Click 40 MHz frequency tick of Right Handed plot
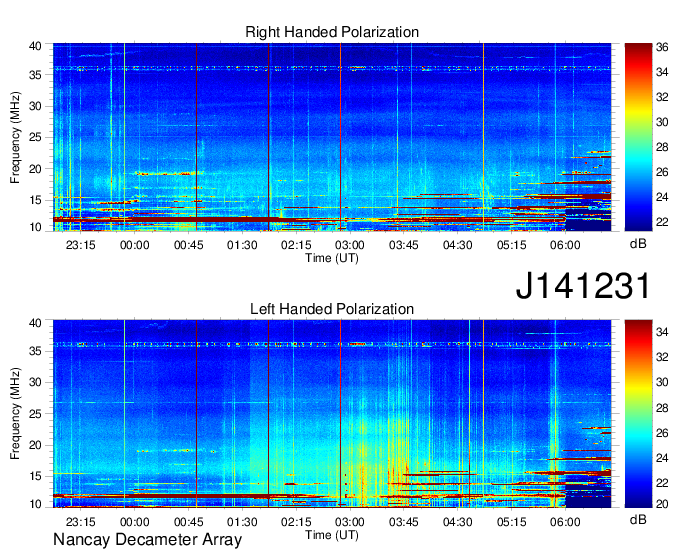 [35, 46]
